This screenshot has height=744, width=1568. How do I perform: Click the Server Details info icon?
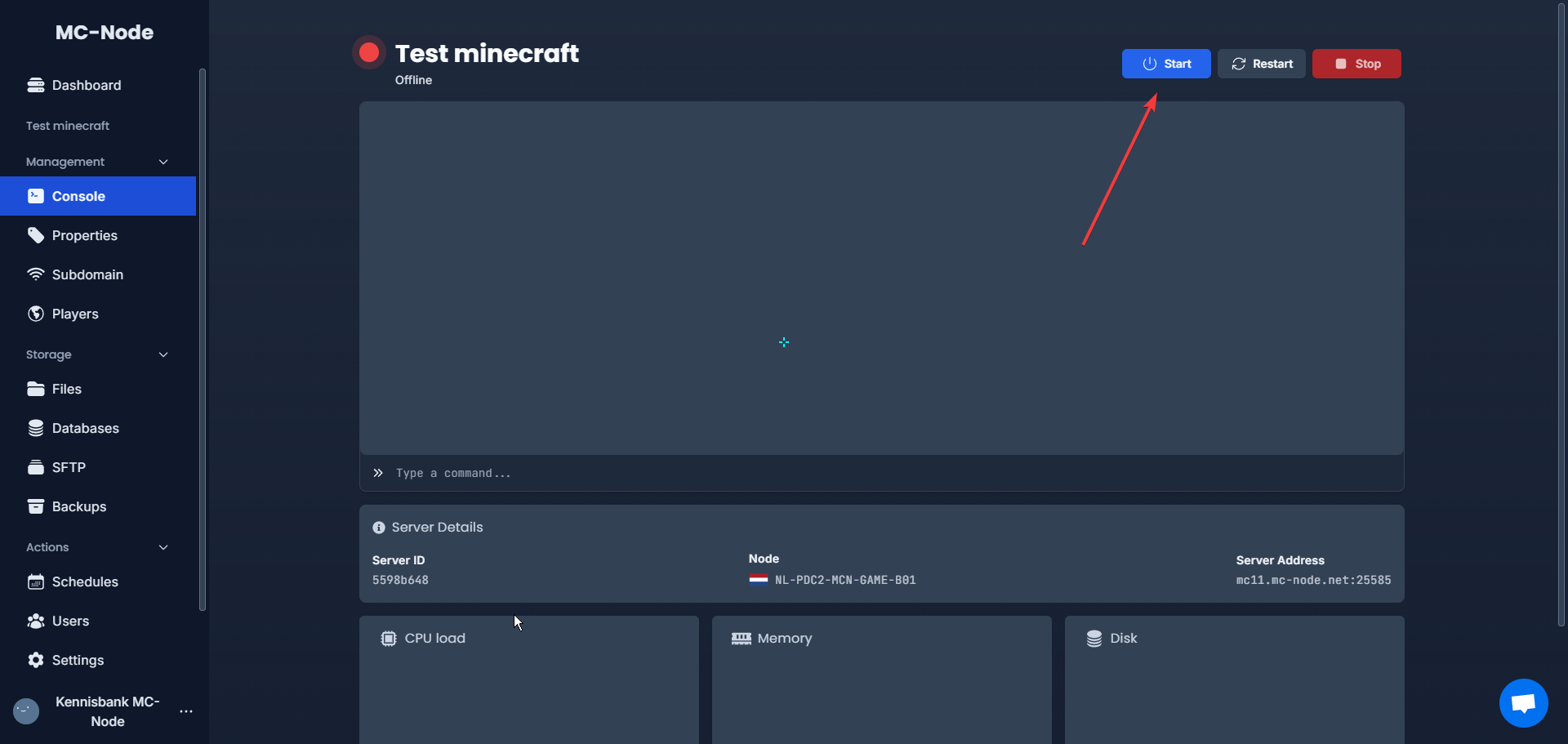[x=379, y=528]
